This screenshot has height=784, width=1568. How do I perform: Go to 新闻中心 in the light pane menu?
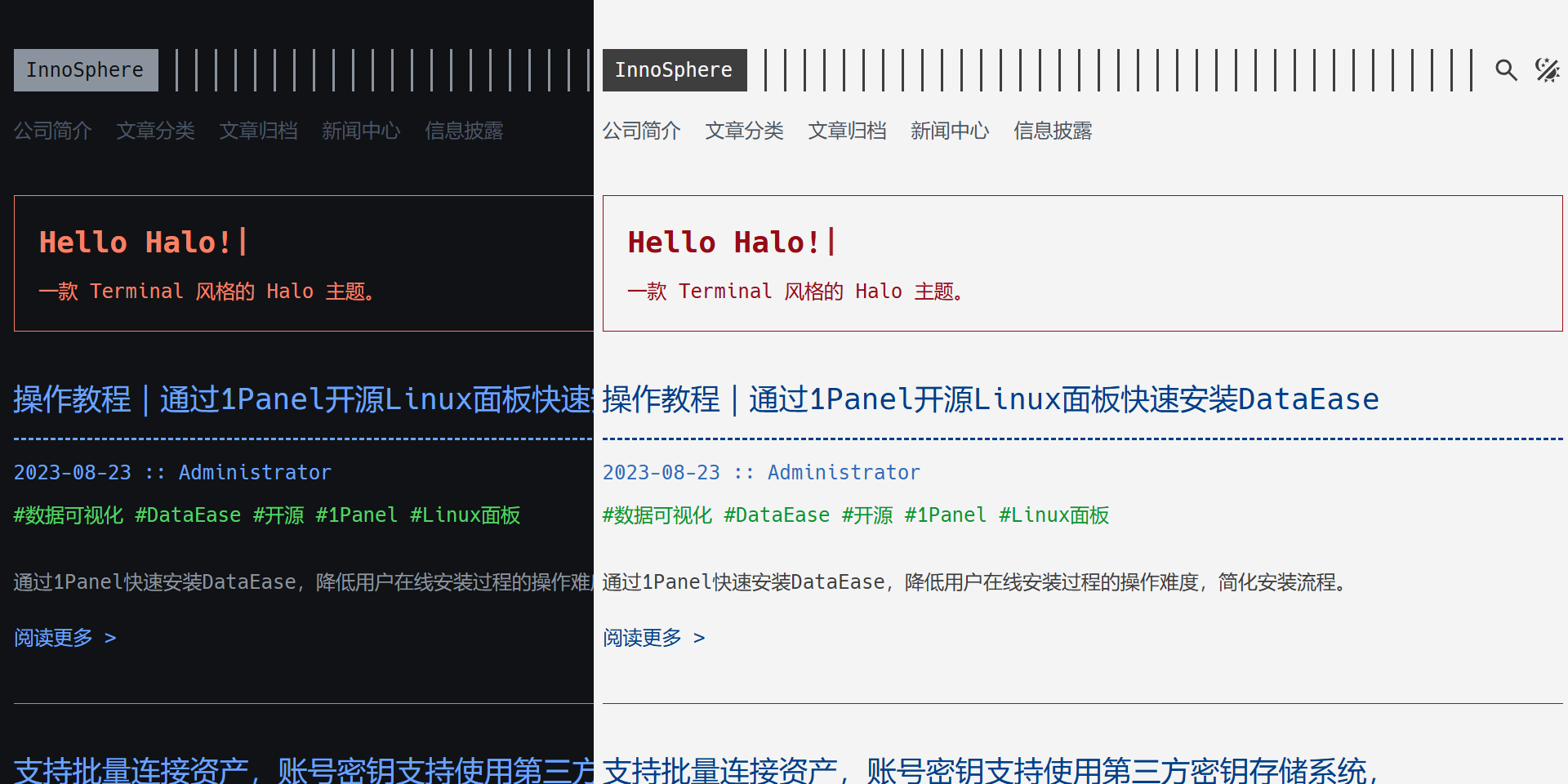[950, 131]
